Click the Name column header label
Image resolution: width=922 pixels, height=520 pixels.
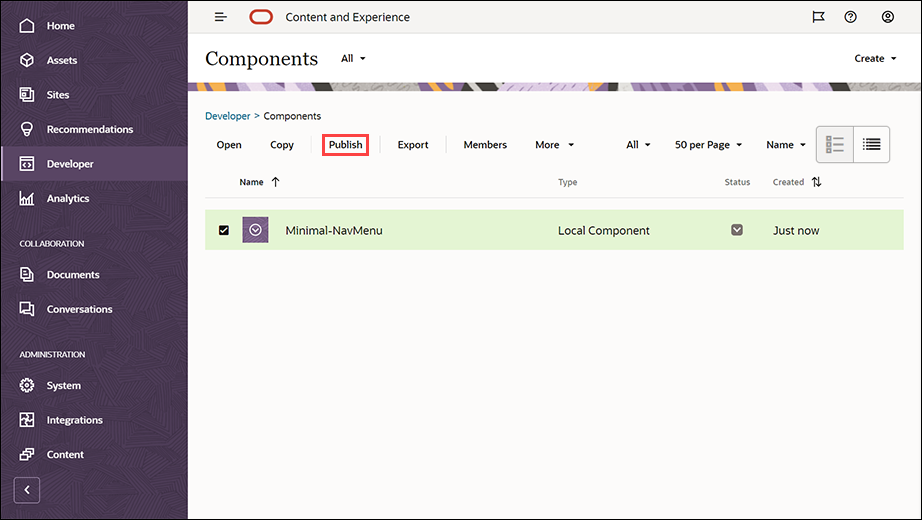pos(251,182)
